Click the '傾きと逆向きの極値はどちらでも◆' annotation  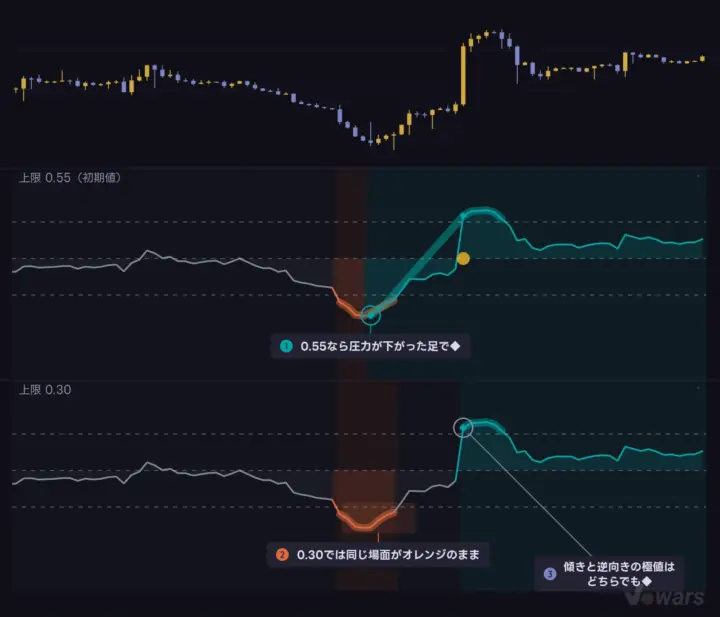(609, 574)
